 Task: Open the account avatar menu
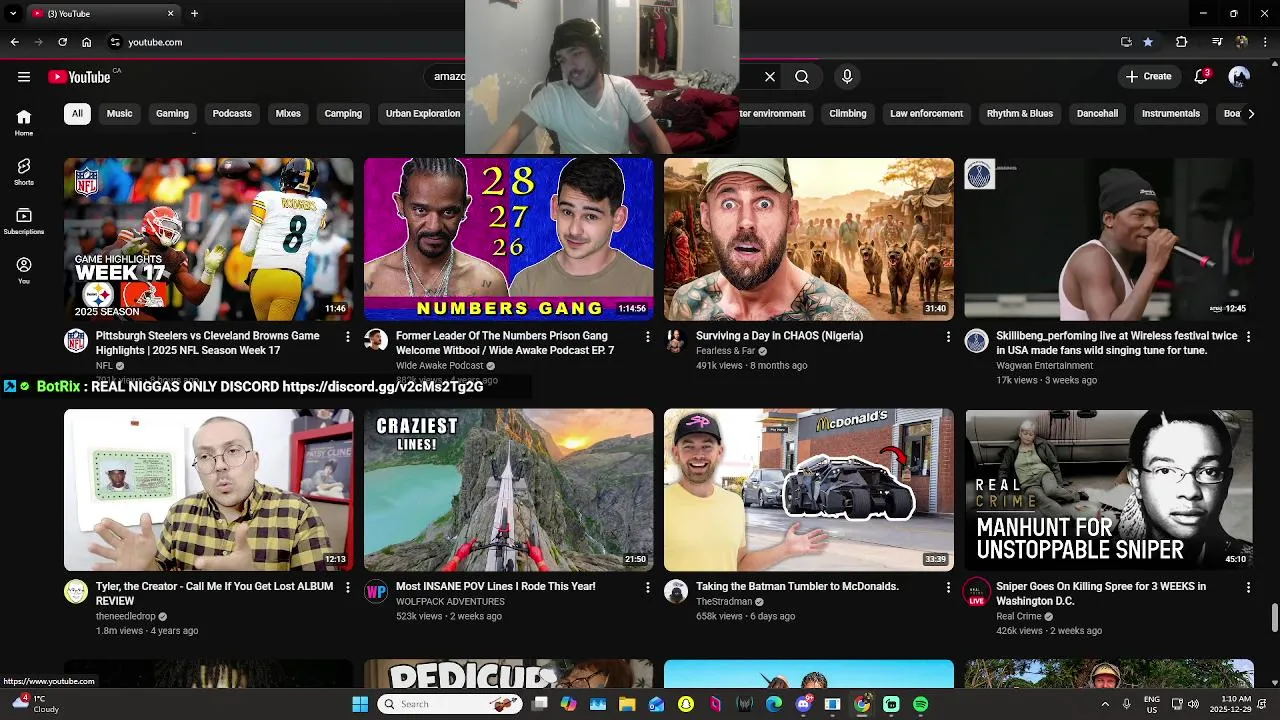pos(1239,77)
